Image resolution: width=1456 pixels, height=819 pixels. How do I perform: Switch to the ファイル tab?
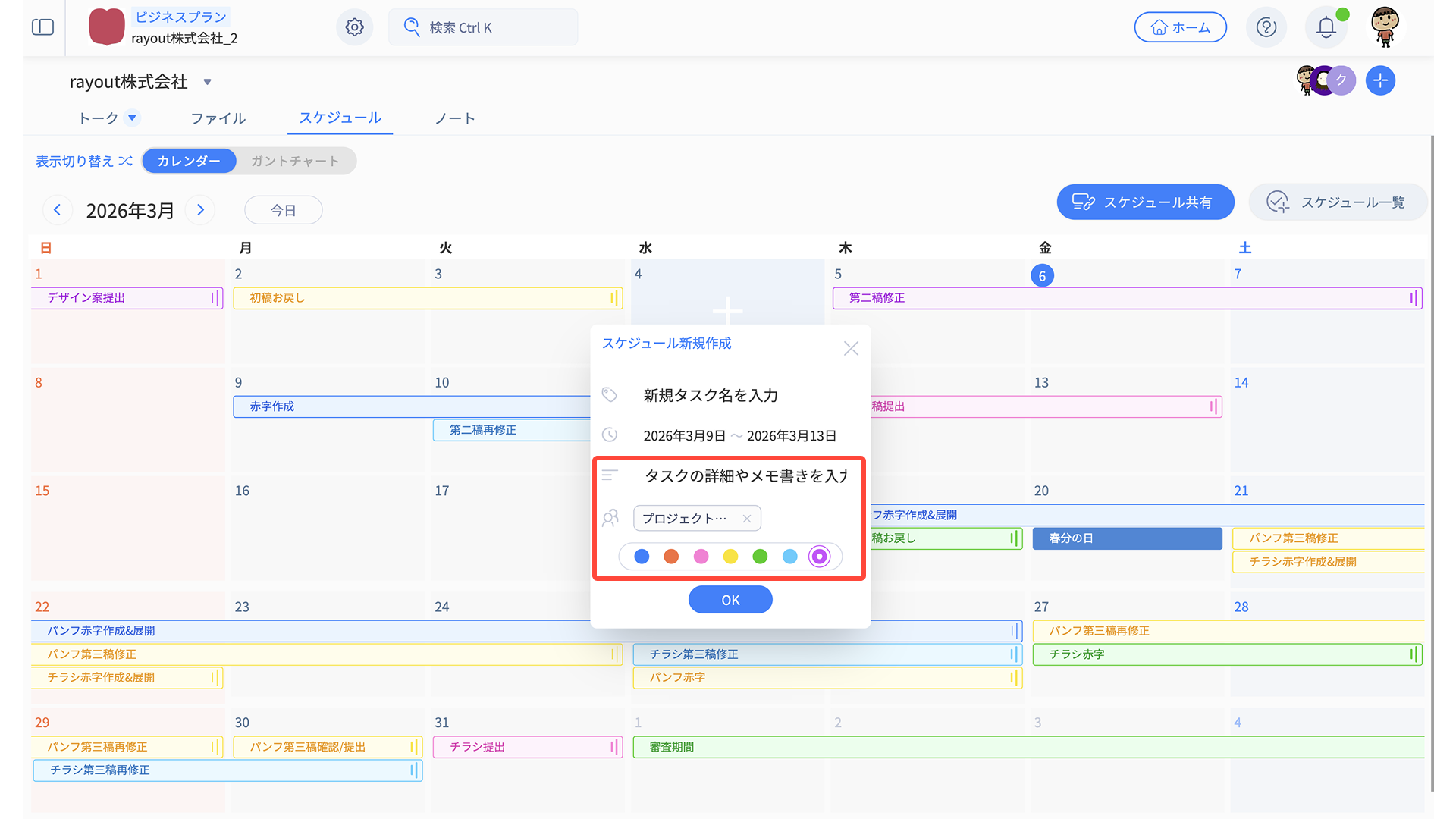coord(218,118)
